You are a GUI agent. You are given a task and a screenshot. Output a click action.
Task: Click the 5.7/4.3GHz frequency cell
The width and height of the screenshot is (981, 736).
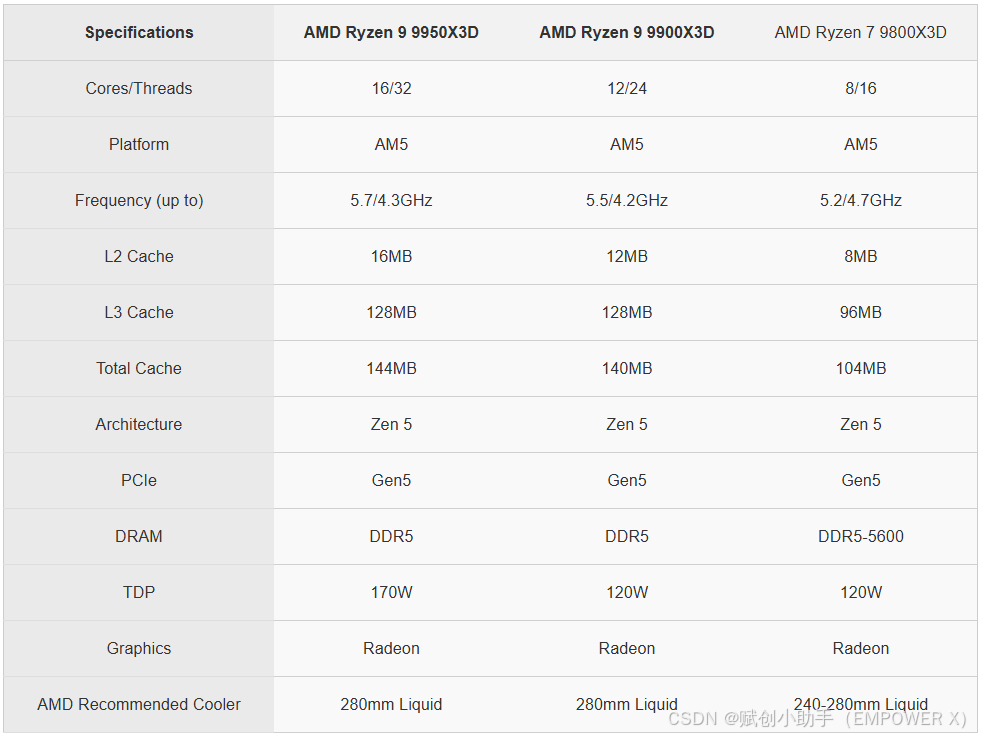tap(392, 200)
